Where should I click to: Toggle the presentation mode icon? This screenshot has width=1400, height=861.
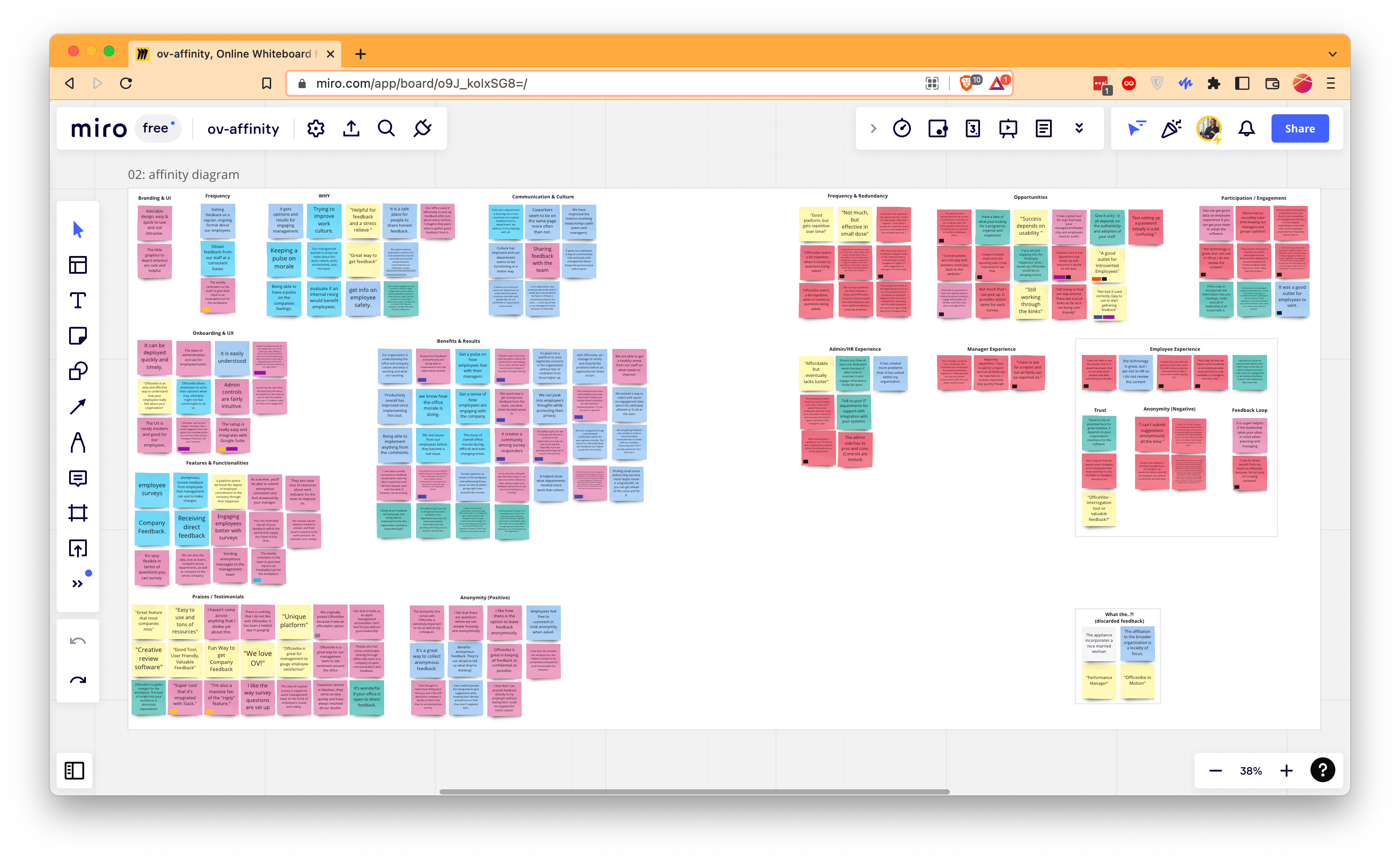click(1008, 128)
